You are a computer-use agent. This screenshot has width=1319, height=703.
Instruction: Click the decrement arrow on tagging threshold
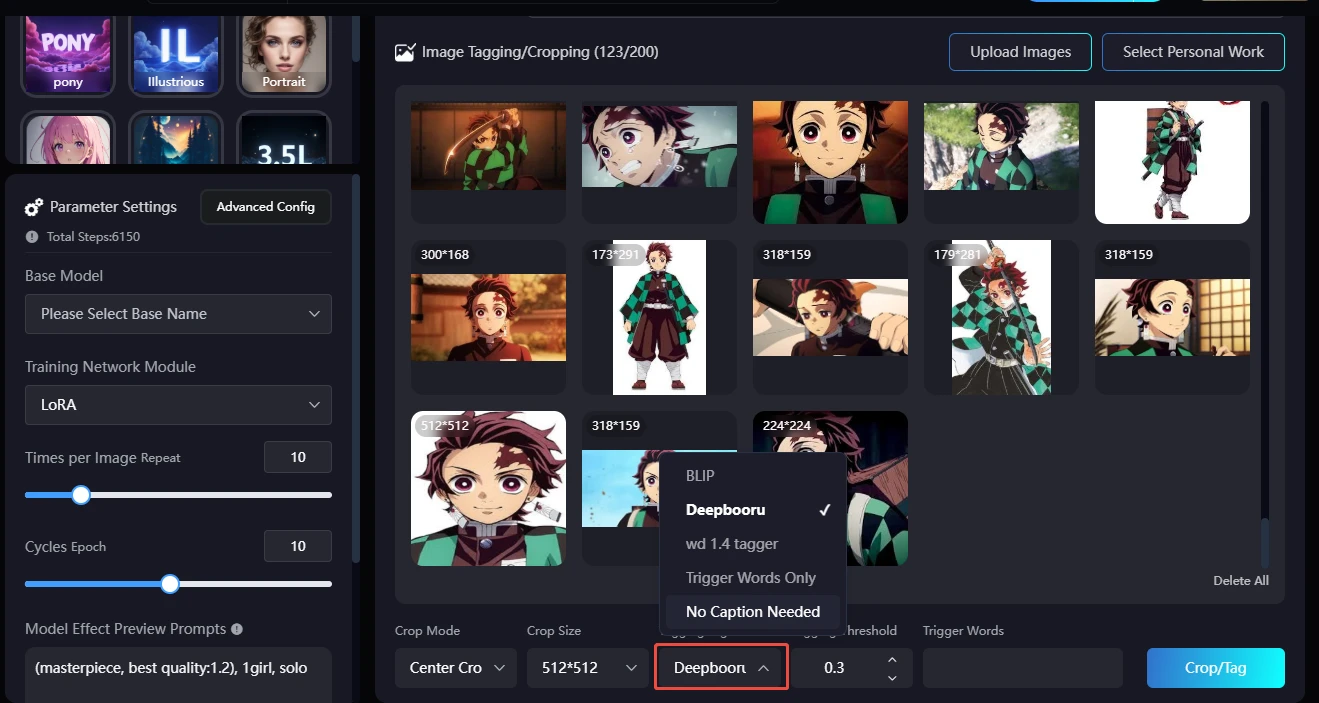coord(892,678)
